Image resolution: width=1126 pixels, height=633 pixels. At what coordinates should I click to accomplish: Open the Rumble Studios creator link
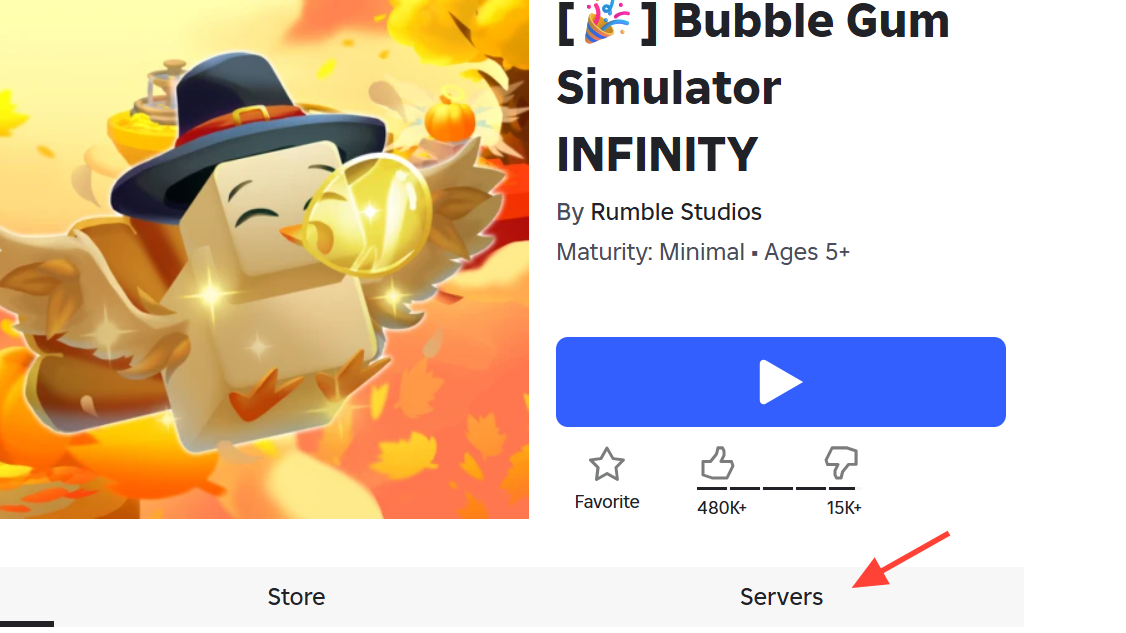676,212
